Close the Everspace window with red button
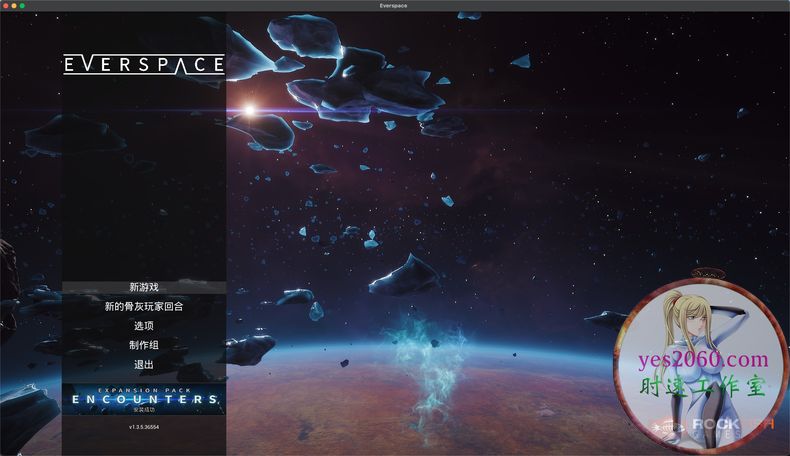 point(8,6)
